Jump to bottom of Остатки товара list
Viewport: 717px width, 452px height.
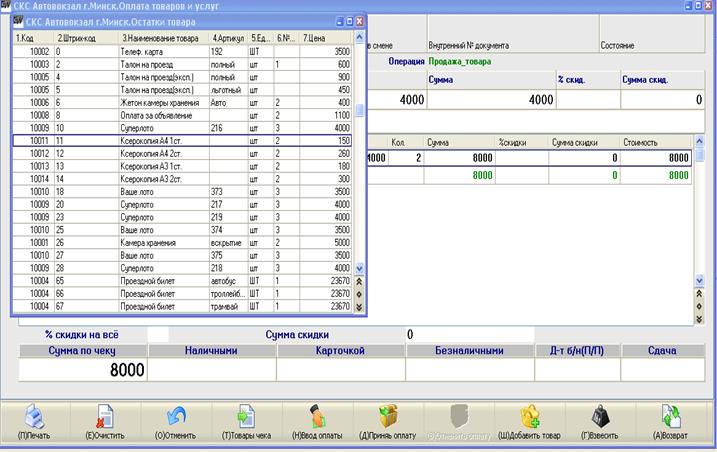pos(359,307)
